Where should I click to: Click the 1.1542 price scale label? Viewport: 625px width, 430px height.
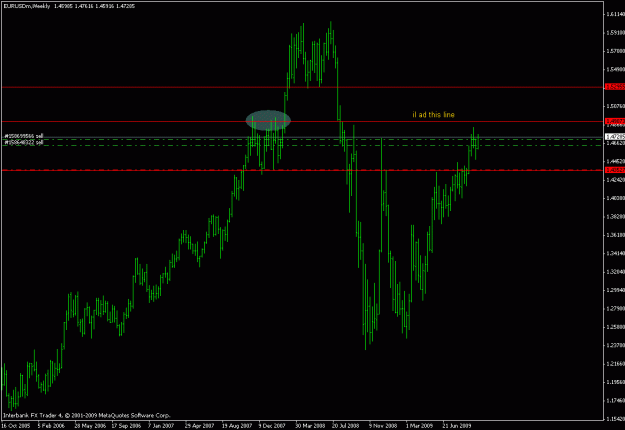click(616, 419)
